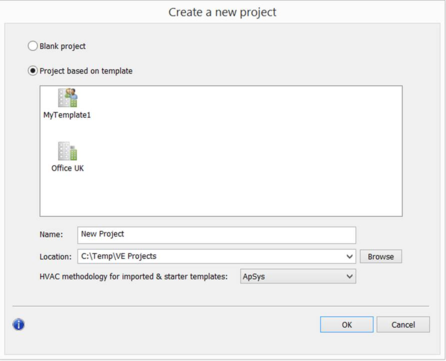This screenshot has width=446, height=361.
Task: Select the Office UK building icon
Action: pyautogui.click(x=67, y=151)
